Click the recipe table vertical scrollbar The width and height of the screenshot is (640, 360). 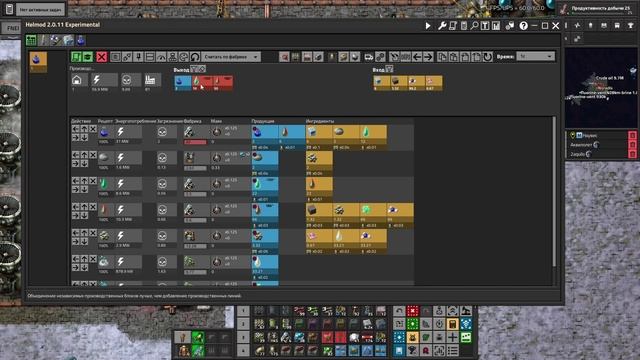[x=554, y=192]
